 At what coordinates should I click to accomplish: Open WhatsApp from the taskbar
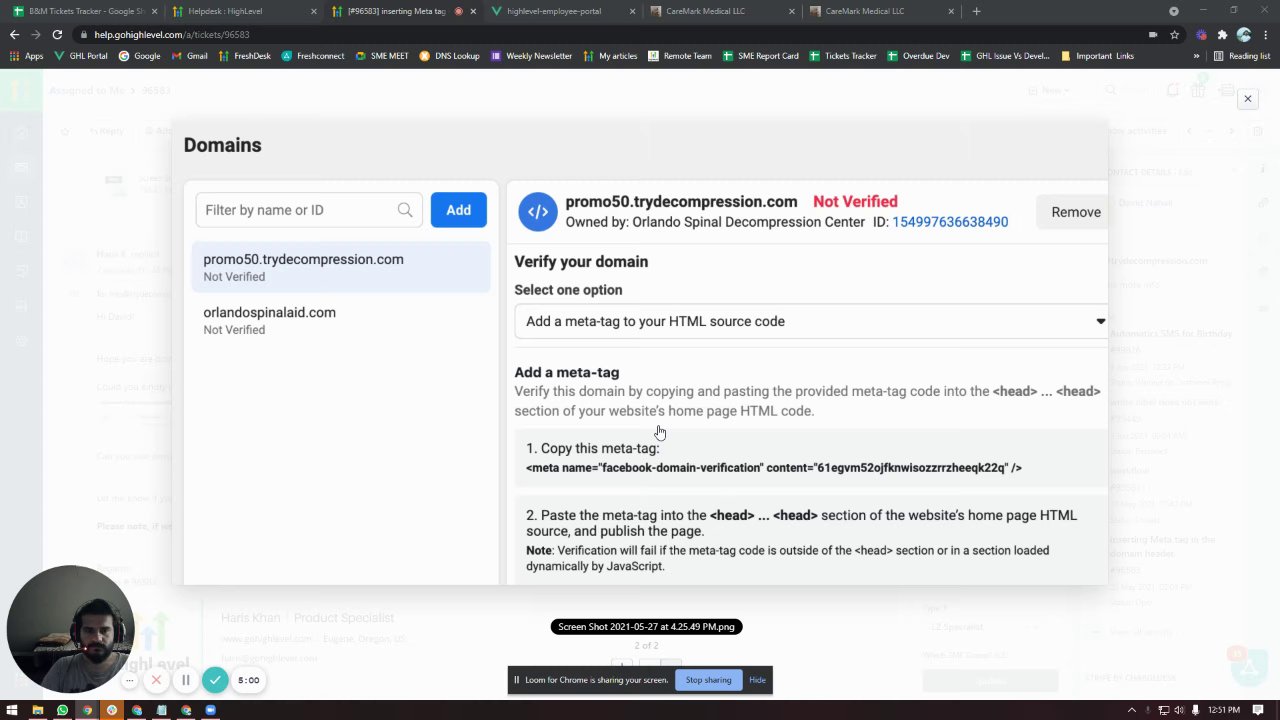(x=62, y=710)
